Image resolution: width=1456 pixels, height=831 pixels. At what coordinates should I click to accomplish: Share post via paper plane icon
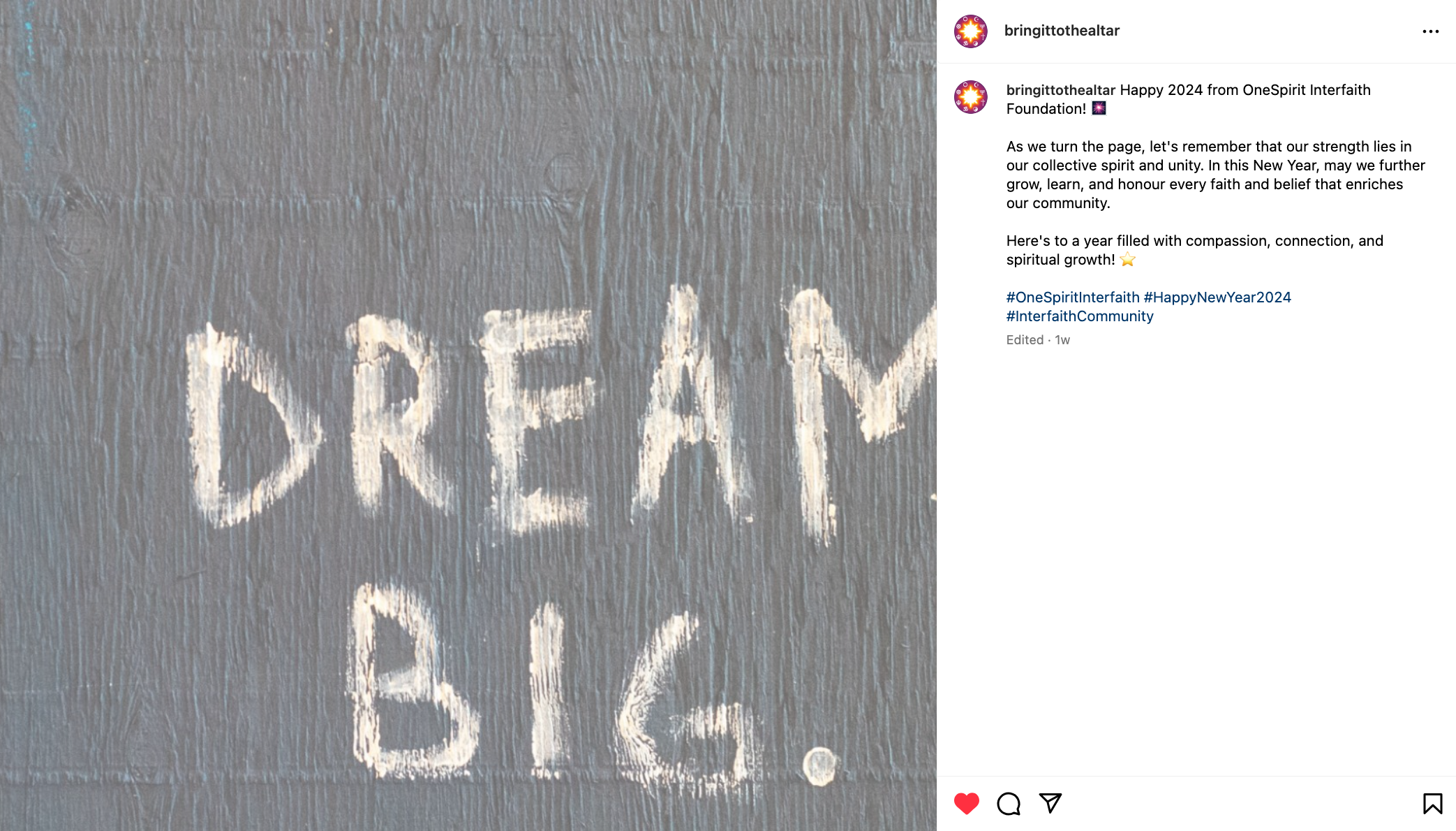pyautogui.click(x=1050, y=803)
